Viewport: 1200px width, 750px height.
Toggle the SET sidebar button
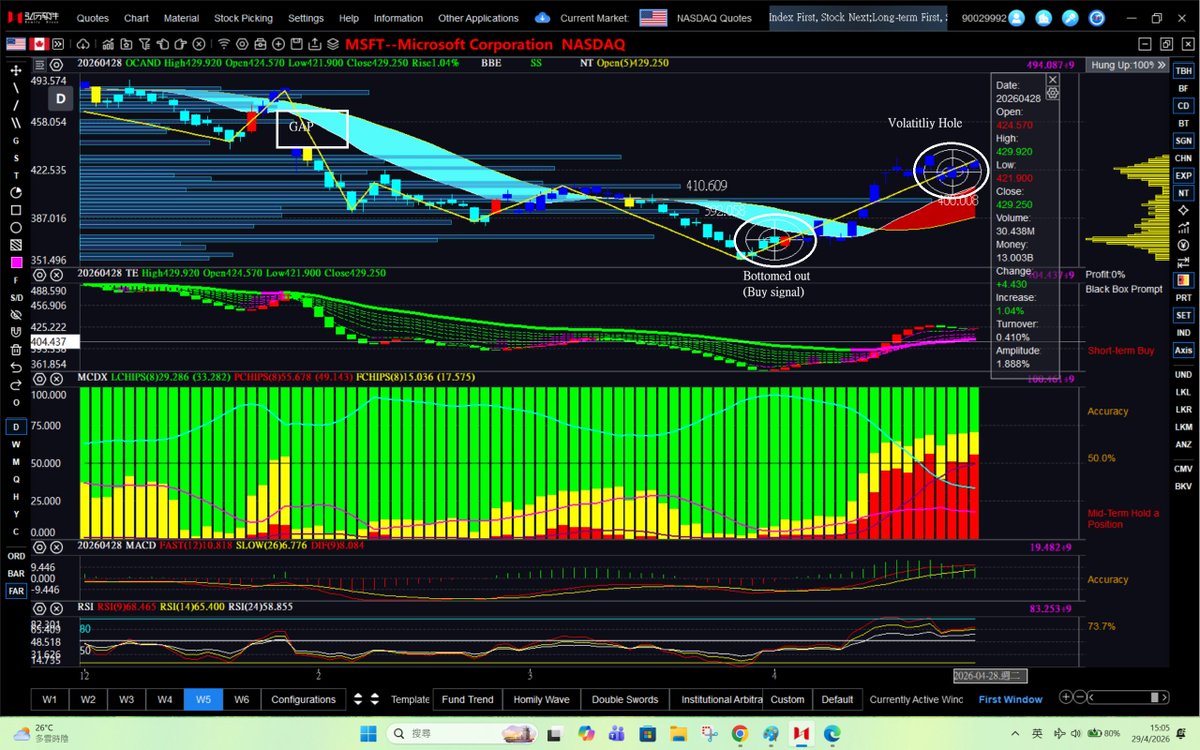1184,315
